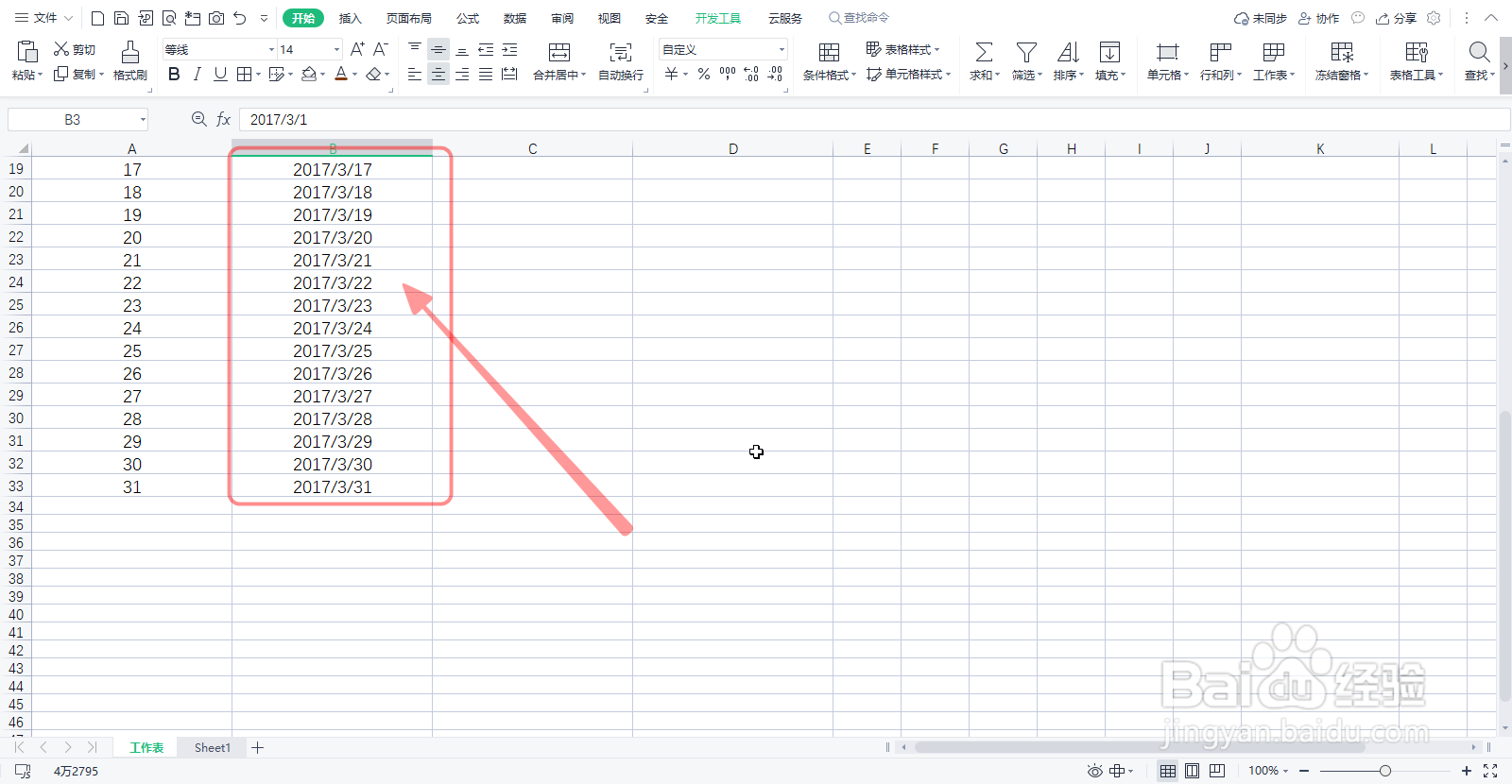Center text horizontally
The image size is (1512, 784).
coord(438,74)
